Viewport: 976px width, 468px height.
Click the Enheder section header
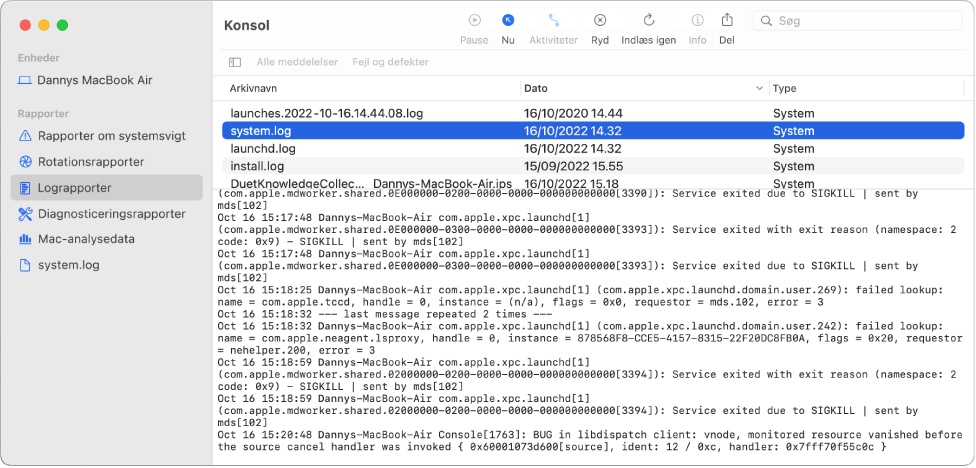click(39, 58)
